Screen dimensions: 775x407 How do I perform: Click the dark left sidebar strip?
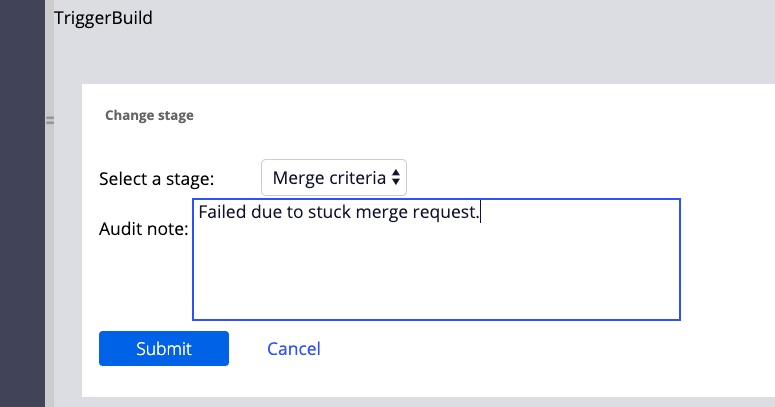tap(22, 200)
